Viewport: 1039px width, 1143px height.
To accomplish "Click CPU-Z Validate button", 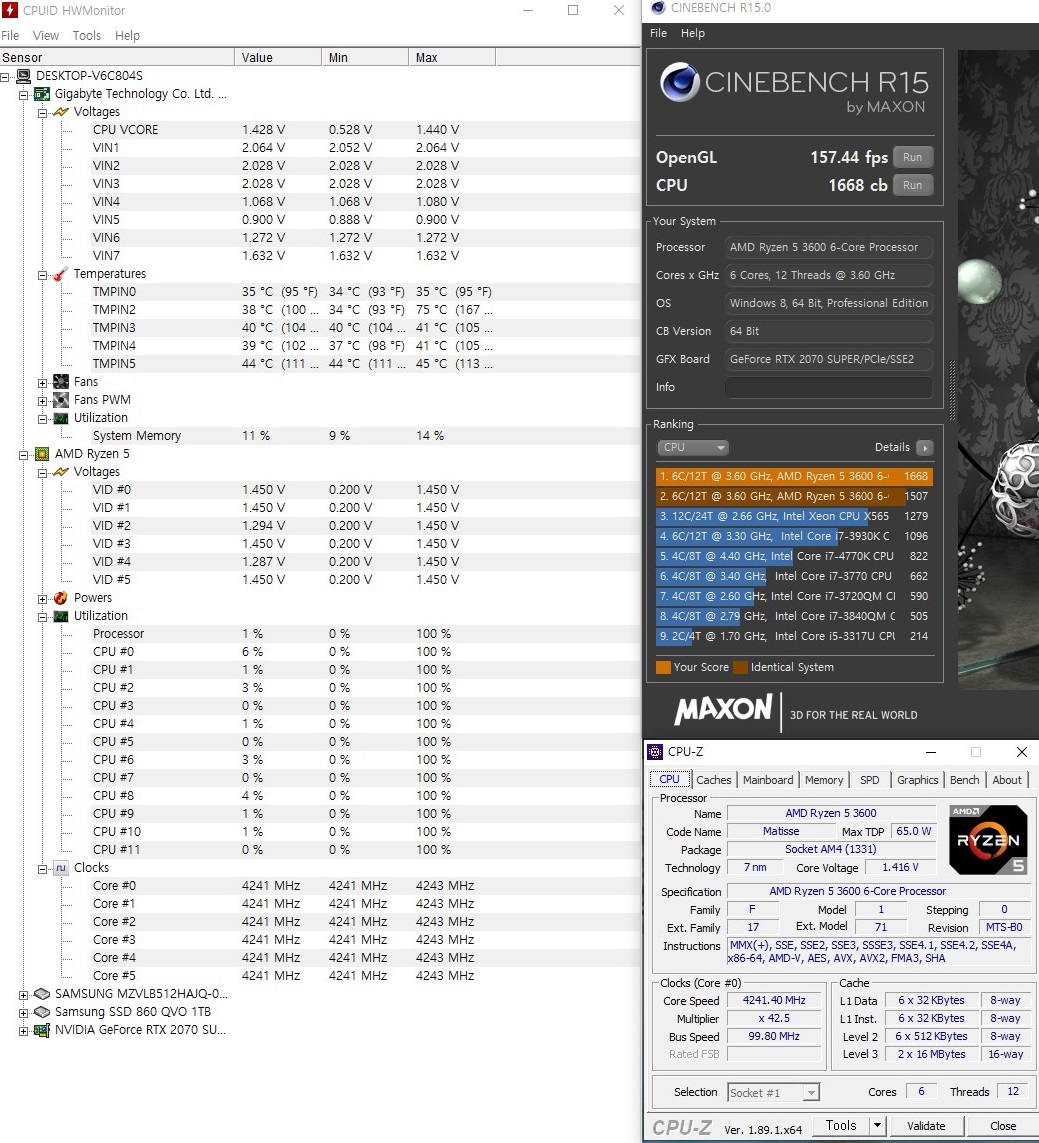I will [926, 1126].
